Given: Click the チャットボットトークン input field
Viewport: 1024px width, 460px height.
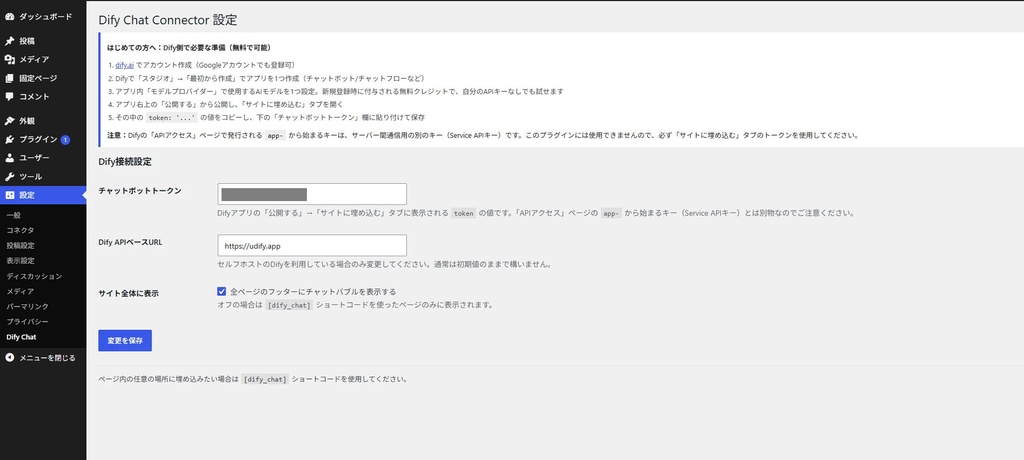Looking at the screenshot, I should point(312,194).
